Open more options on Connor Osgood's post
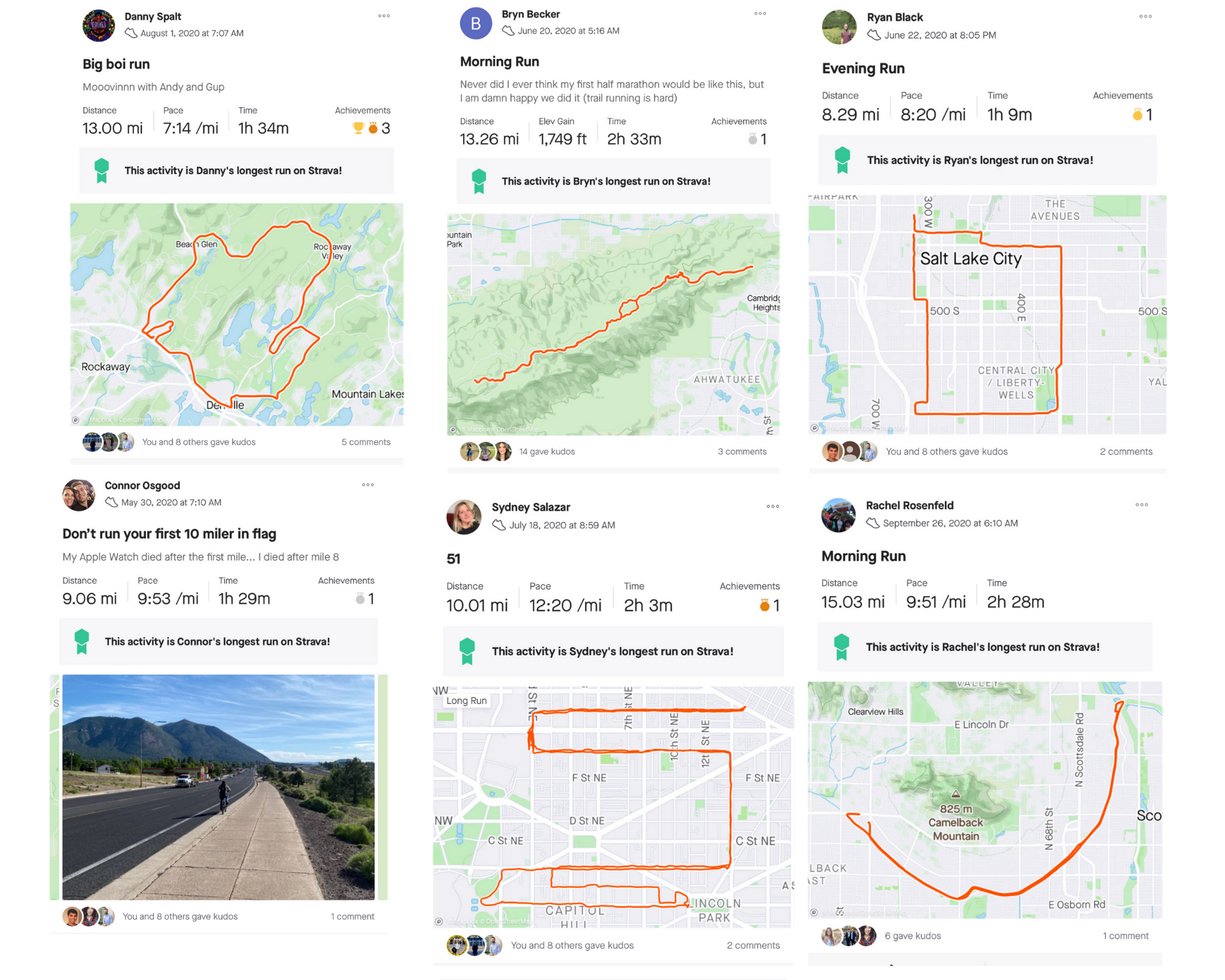 (x=367, y=484)
